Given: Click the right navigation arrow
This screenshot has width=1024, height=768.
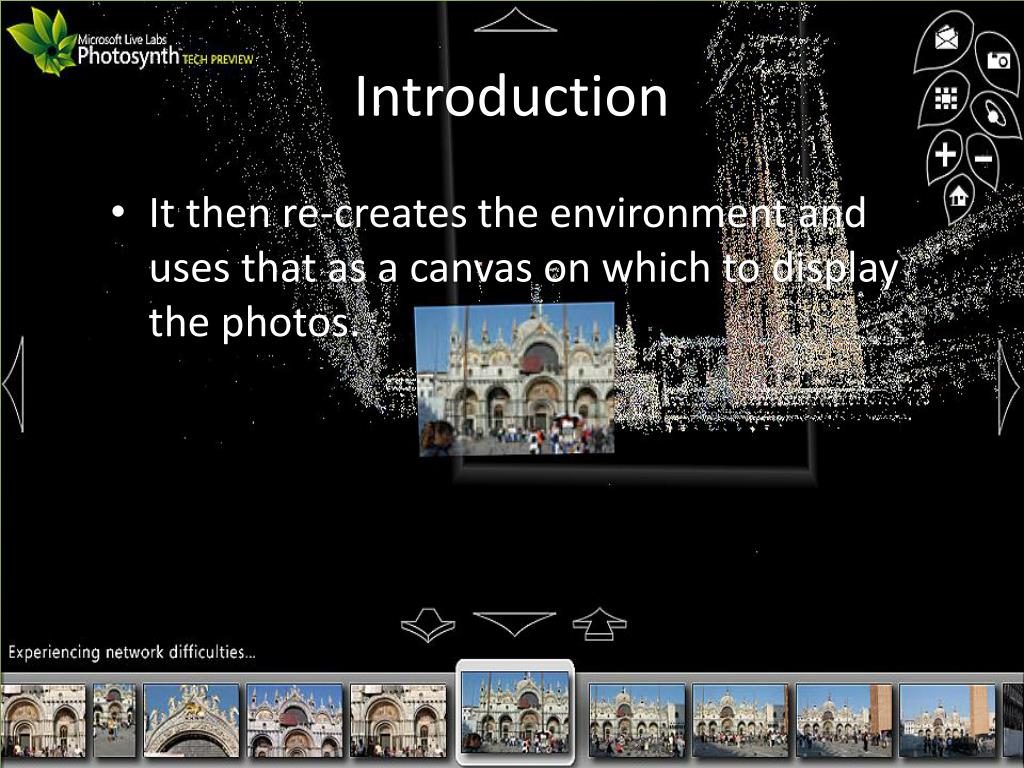Looking at the screenshot, I should coord(1008,388).
